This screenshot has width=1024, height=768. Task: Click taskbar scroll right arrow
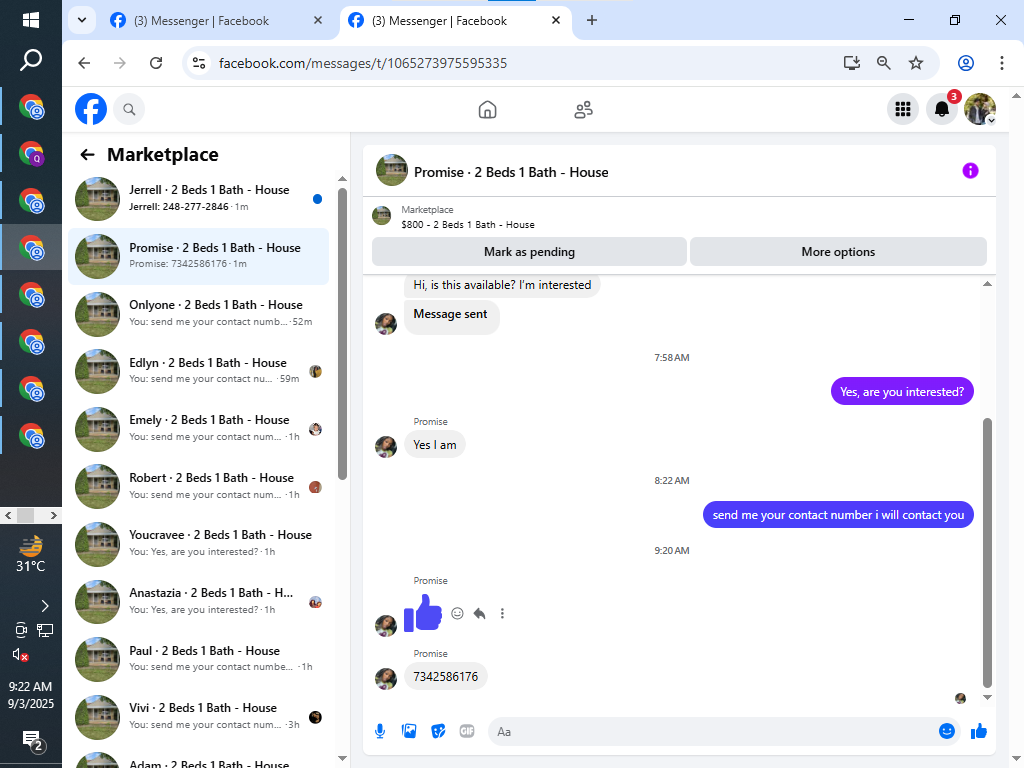[x=54, y=515]
